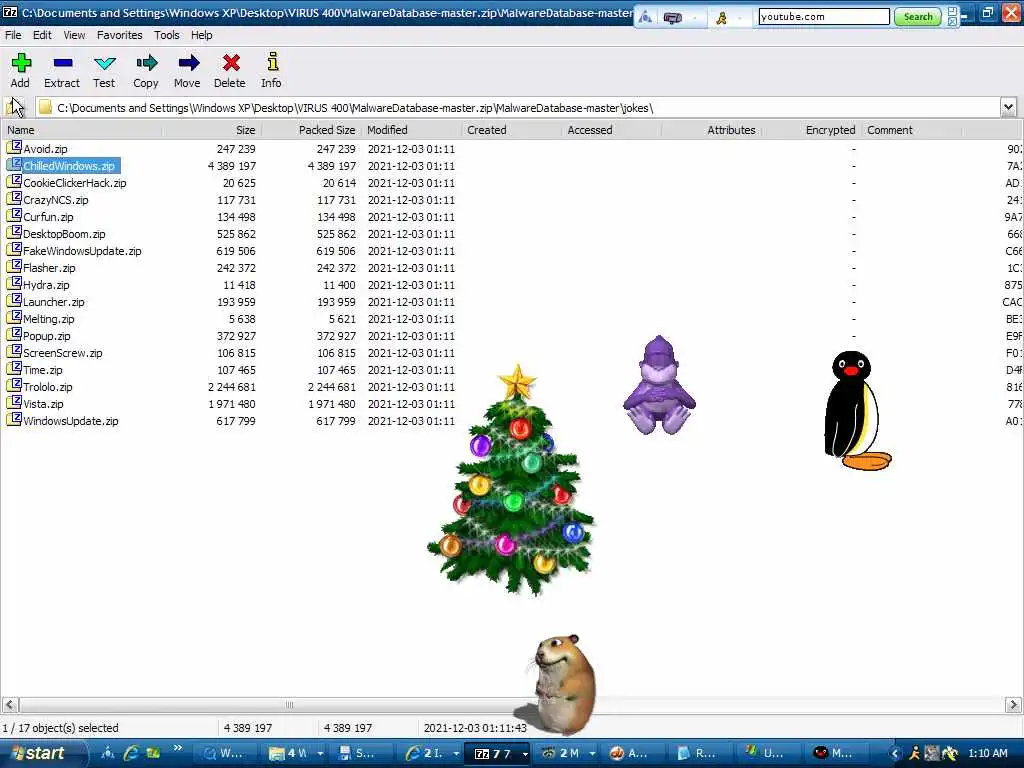This screenshot has height=768, width=1024.
Task: Select Flasher.zip
Action: tap(49, 268)
